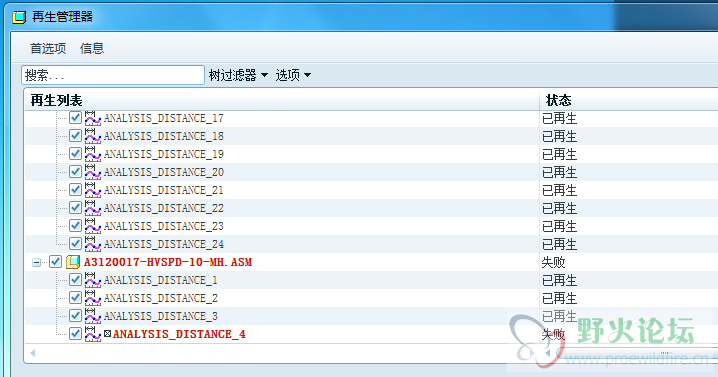Click the analysis icon for ANALYSIS_DISTANCE_20
The image size is (718, 377).
(x=92, y=172)
